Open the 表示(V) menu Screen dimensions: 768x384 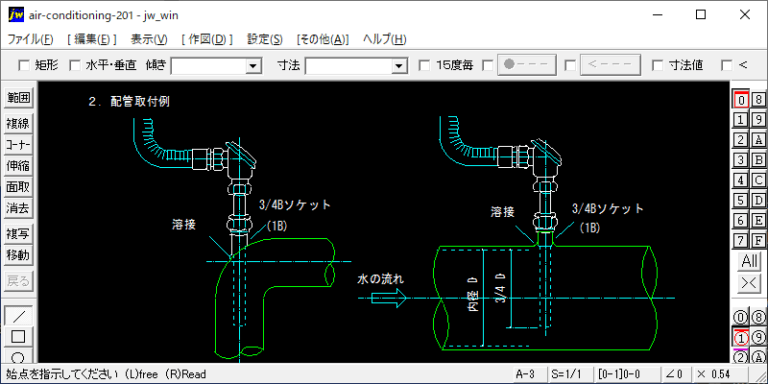(x=149, y=39)
